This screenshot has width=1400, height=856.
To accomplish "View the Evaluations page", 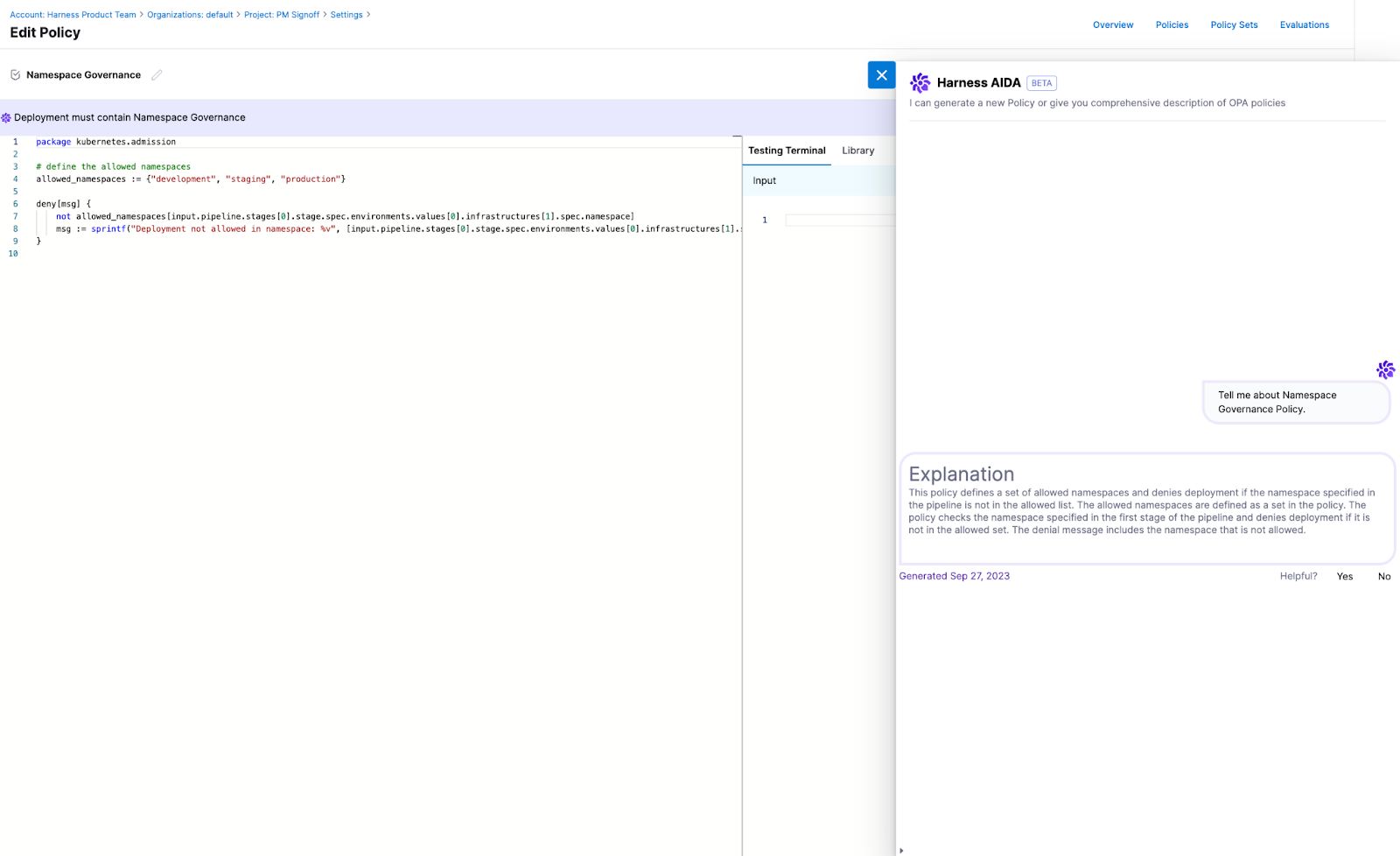I will 1304,25.
